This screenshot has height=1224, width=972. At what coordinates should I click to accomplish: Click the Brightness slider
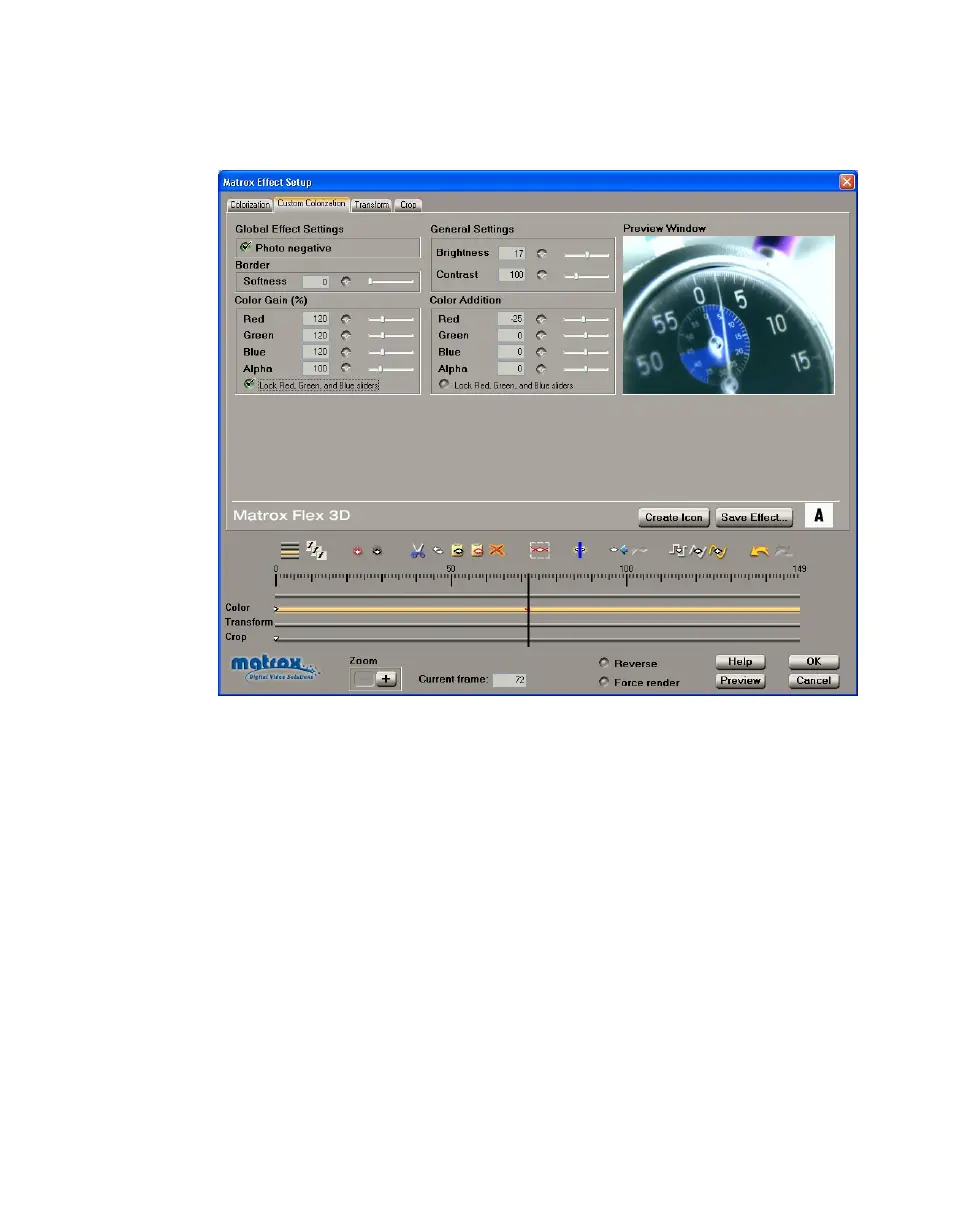(586, 254)
